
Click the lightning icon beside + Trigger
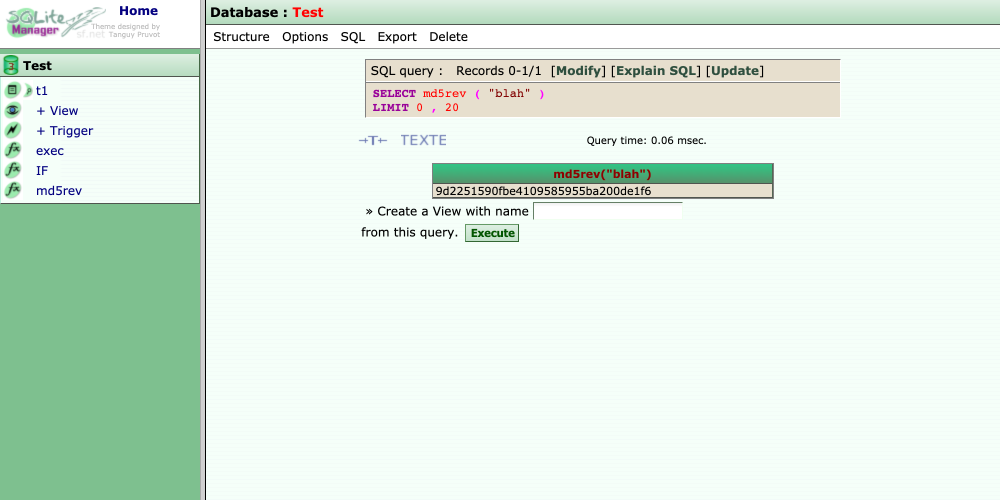[x=12, y=130]
